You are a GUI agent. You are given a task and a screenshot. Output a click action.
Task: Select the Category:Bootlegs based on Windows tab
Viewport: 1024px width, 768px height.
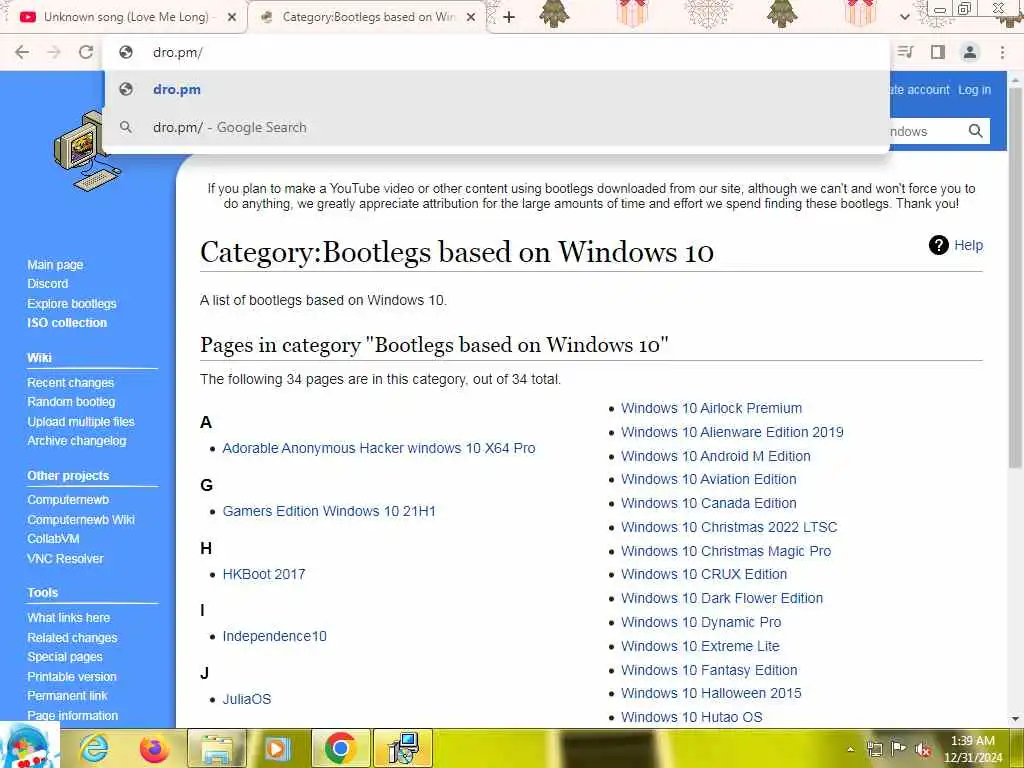click(368, 18)
